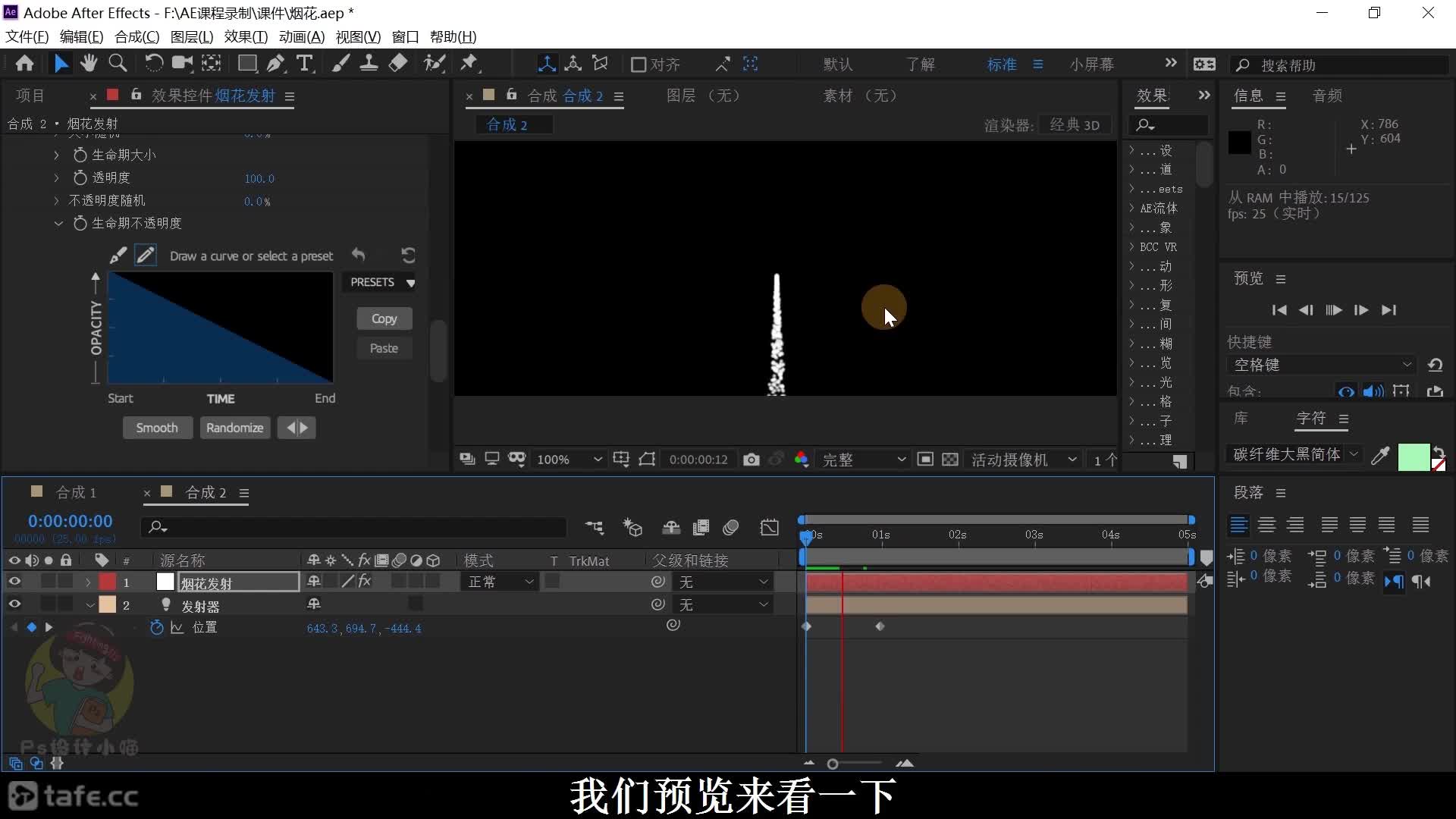Toggle stopwatch for 生命期大小
Viewport: 1456px width, 819px height.
click(80, 155)
